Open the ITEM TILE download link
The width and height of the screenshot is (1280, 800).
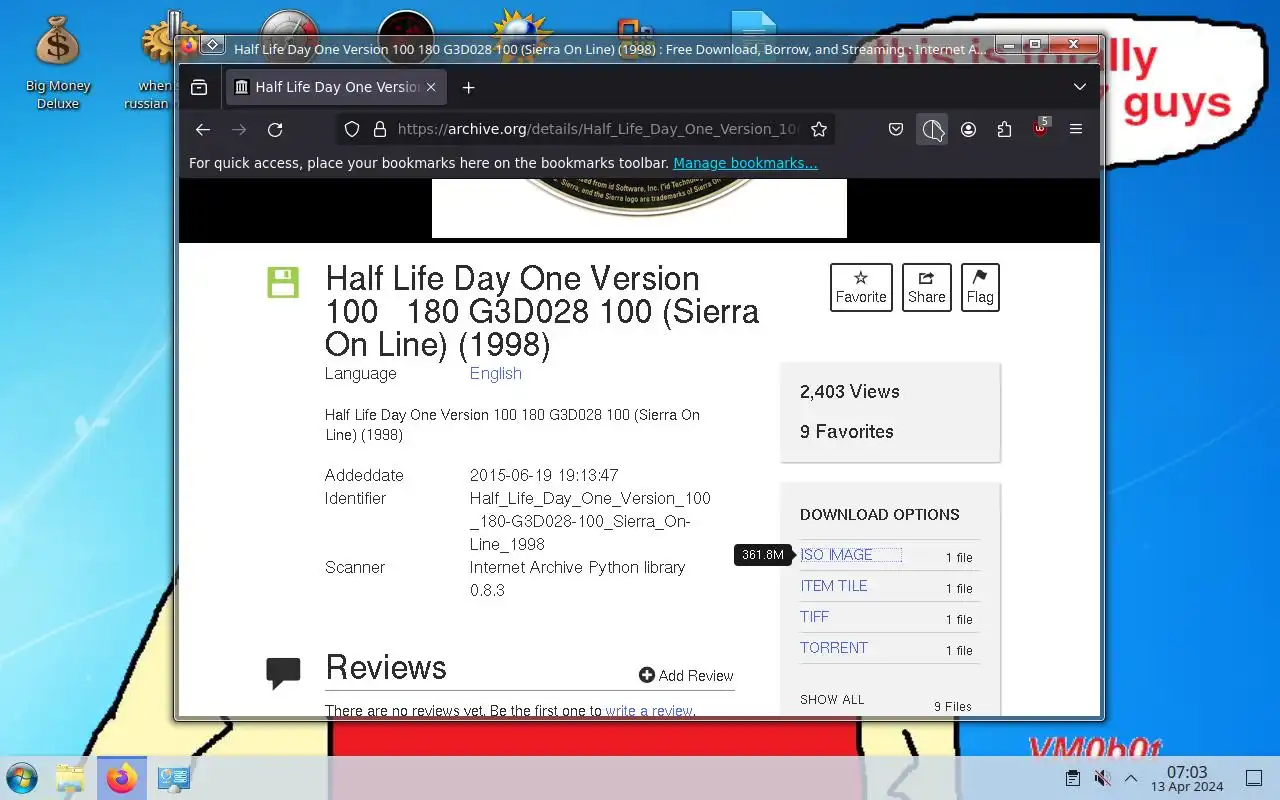tap(834, 586)
